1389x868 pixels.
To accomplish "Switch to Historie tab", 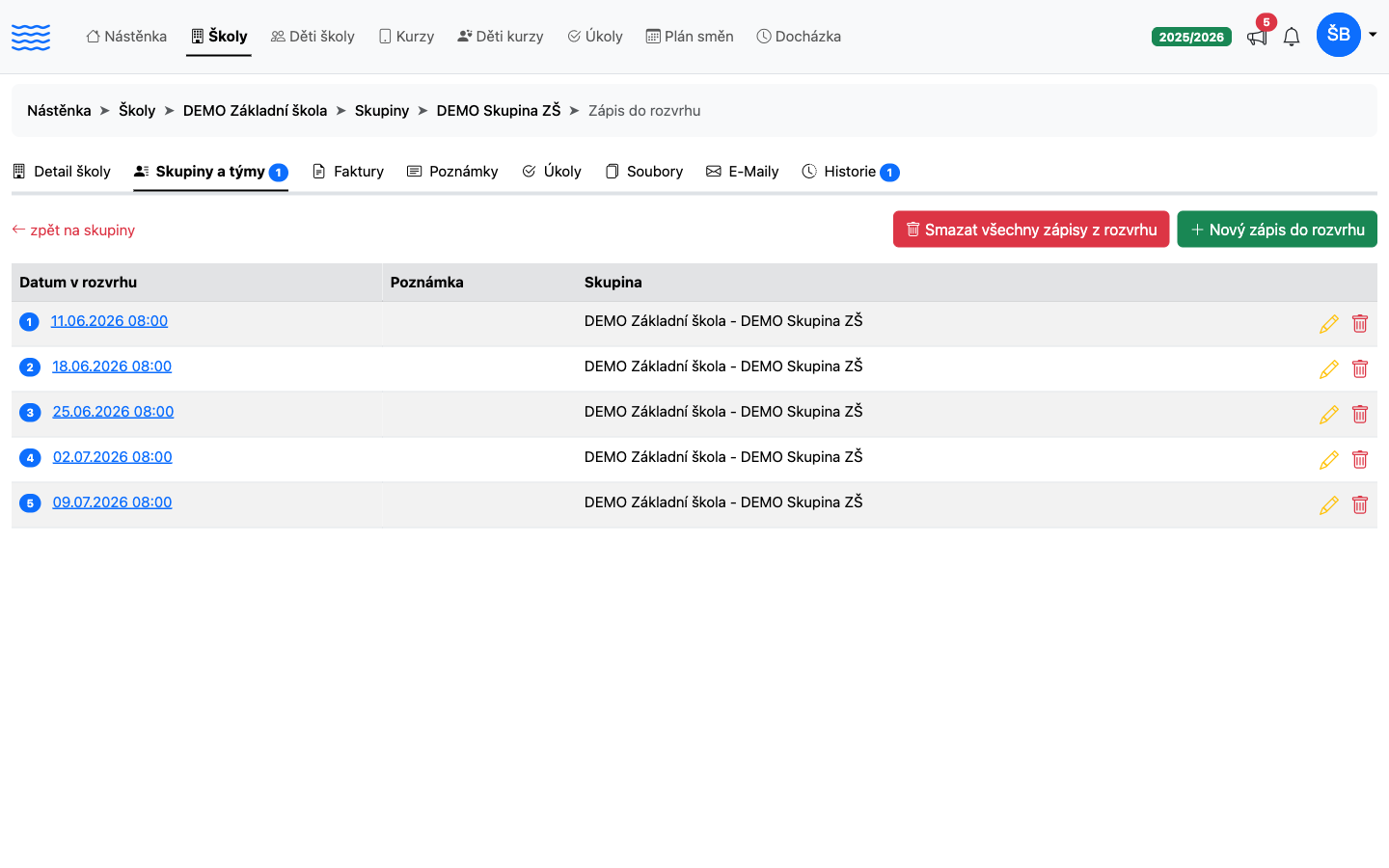I will pyautogui.click(x=851, y=172).
